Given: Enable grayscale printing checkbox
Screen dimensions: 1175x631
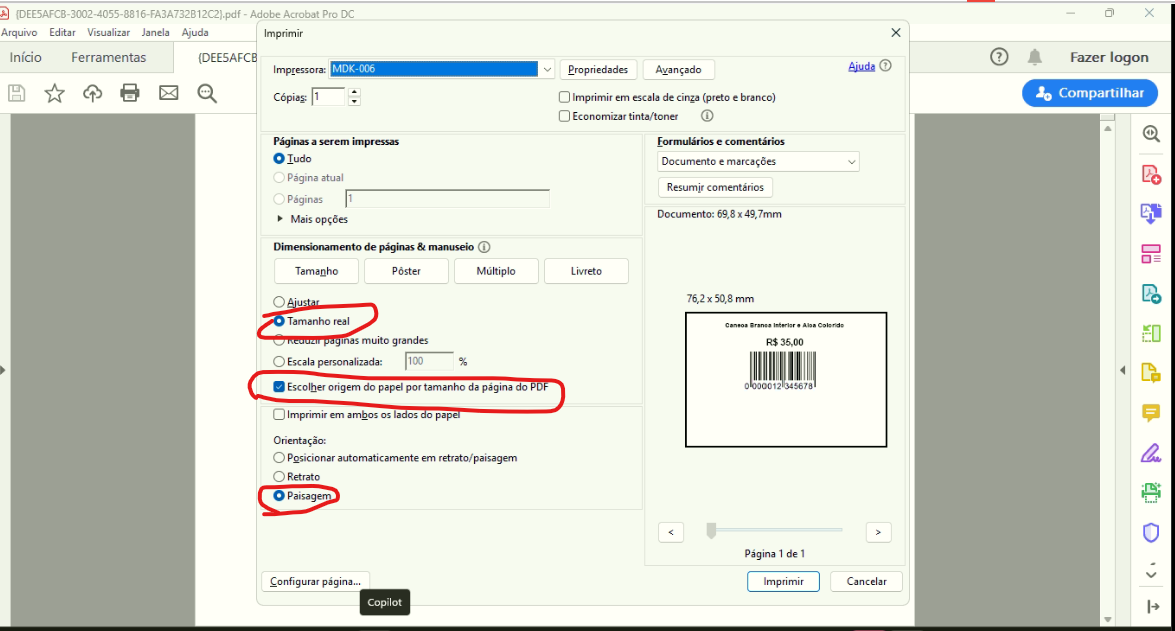Looking at the screenshot, I should [565, 97].
